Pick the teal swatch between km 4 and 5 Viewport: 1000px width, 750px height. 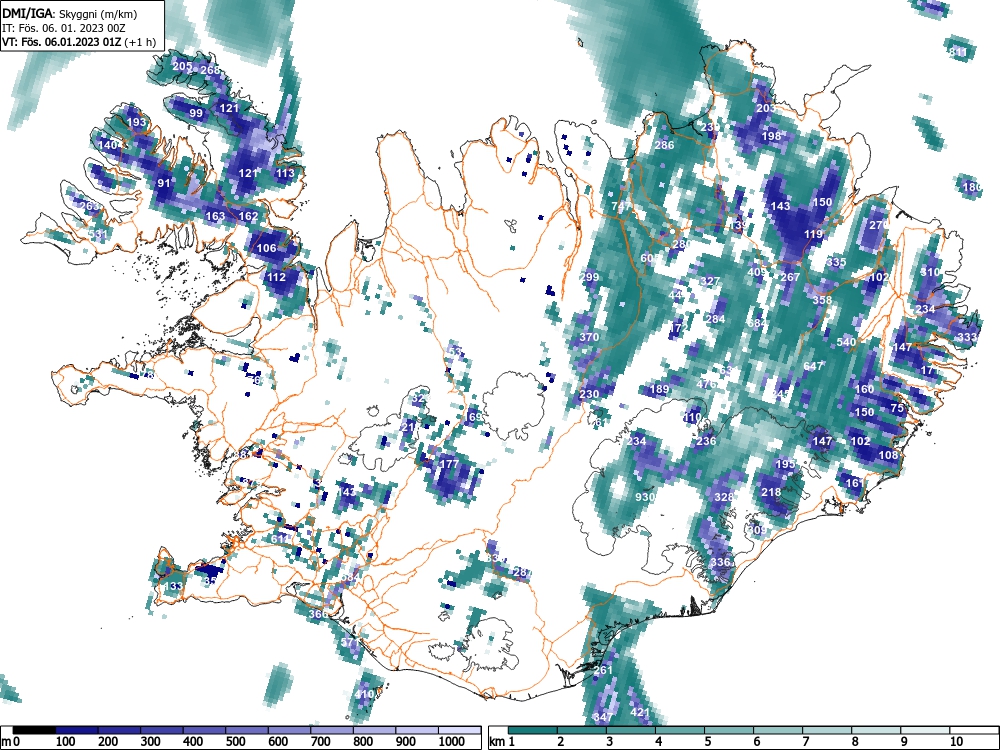click(x=680, y=730)
